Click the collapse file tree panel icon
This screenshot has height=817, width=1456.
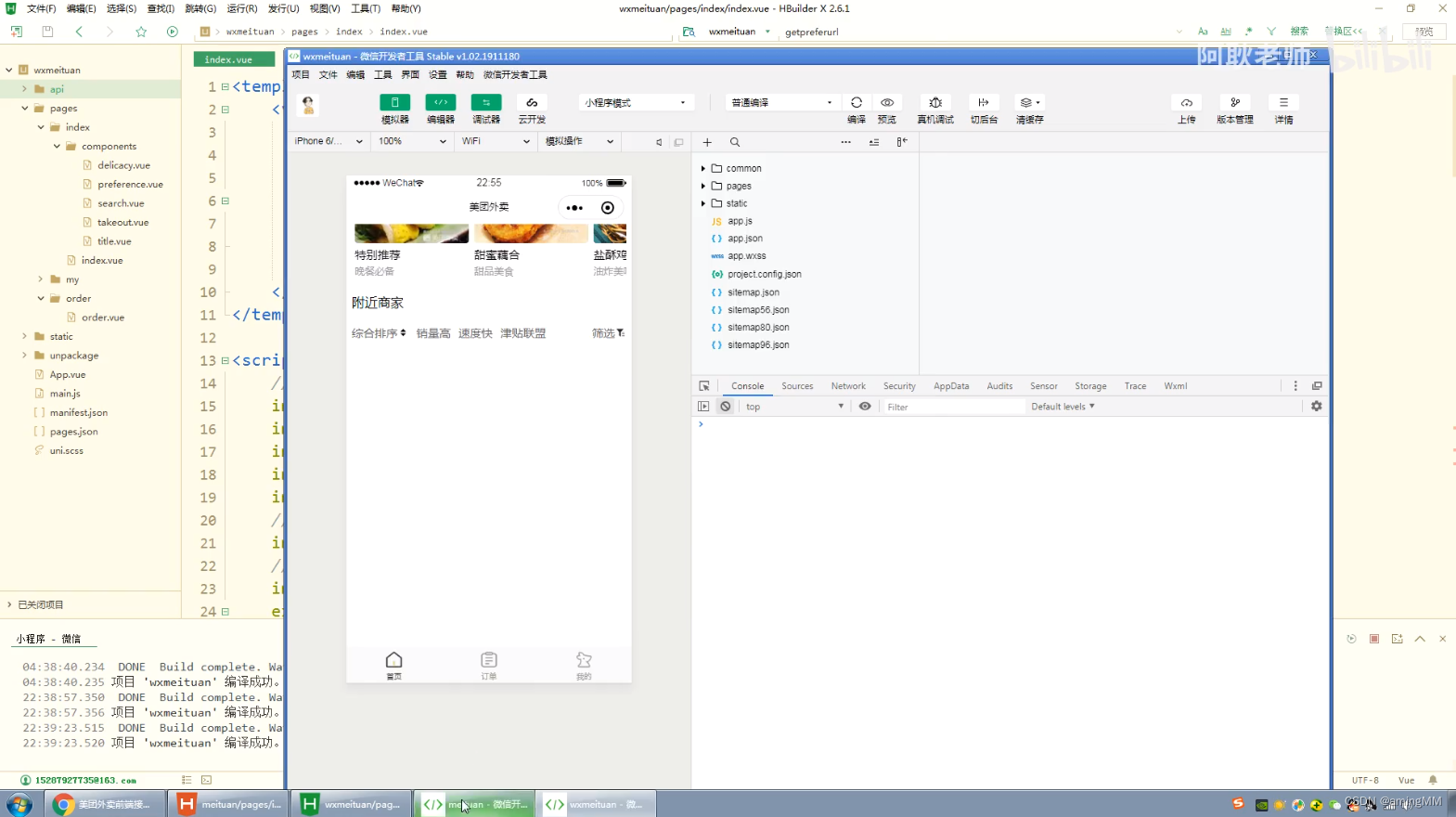[x=902, y=142]
